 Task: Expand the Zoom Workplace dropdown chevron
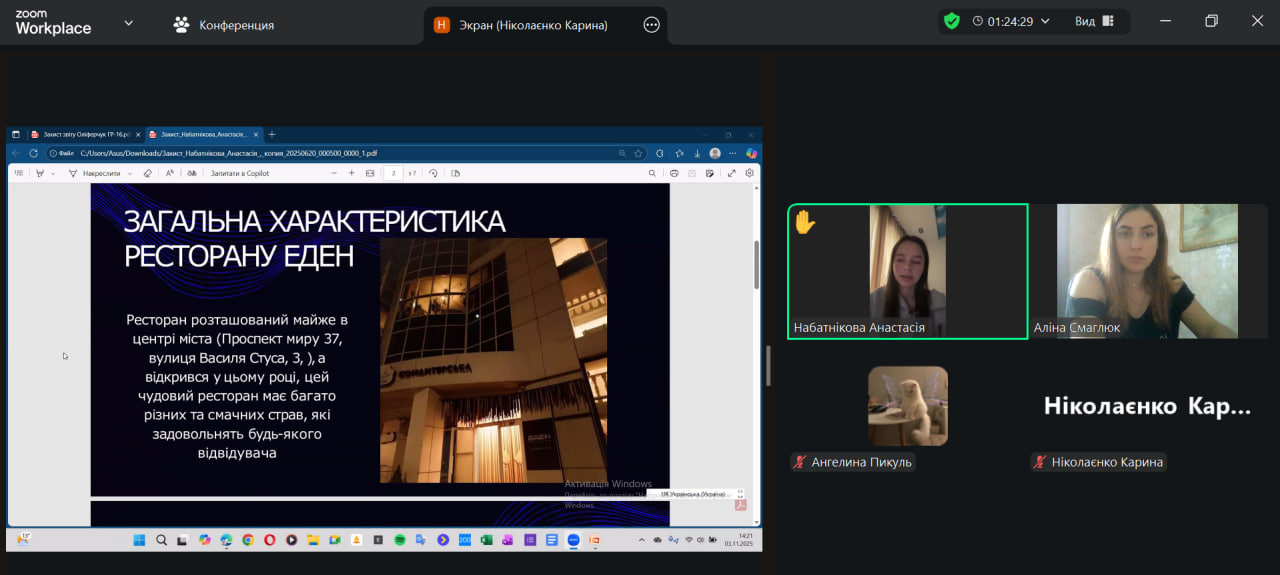[x=128, y=23]
